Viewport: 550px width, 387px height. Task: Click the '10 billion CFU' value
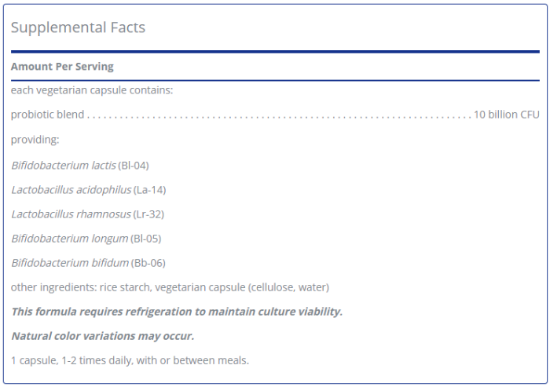(507, 114)
